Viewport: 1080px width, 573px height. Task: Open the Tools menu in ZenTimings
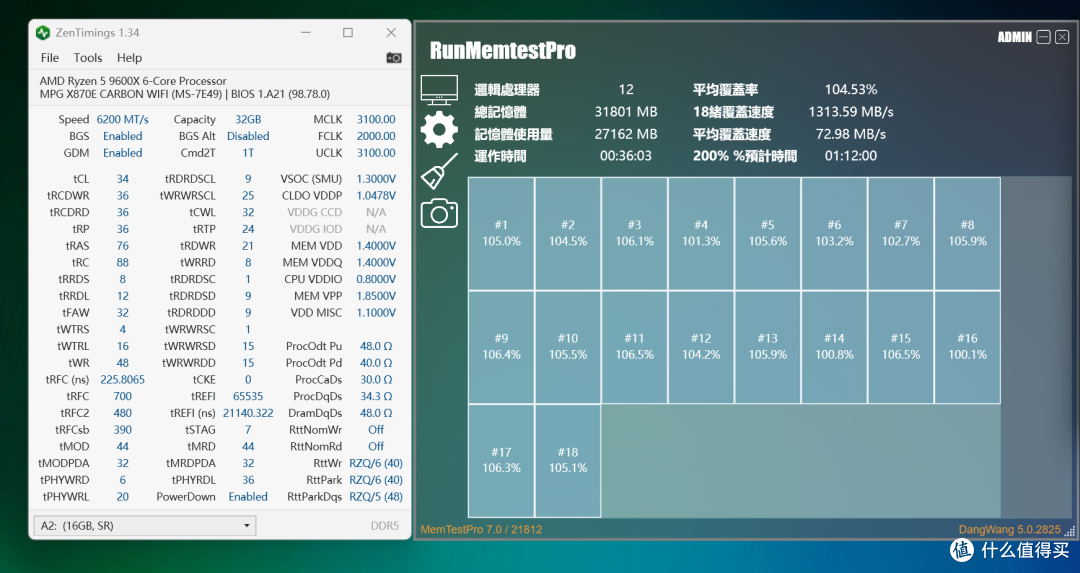(87, 58)
